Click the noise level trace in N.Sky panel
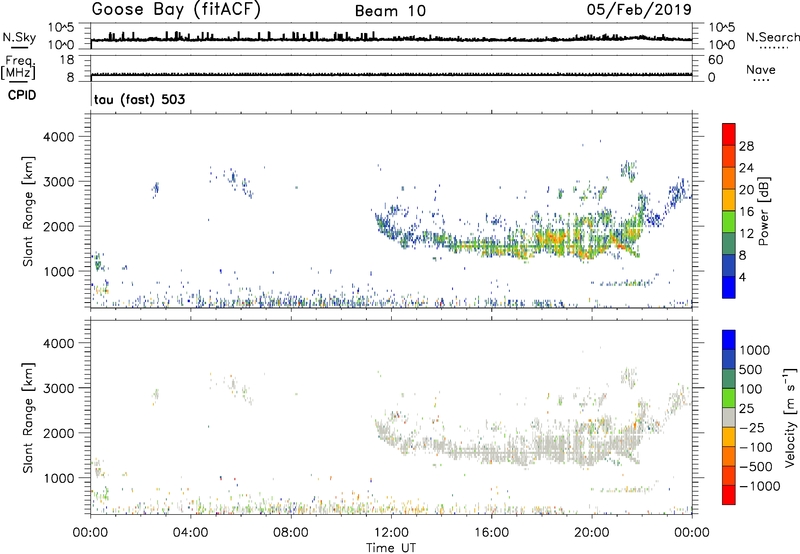 click(x=391, y=39)
